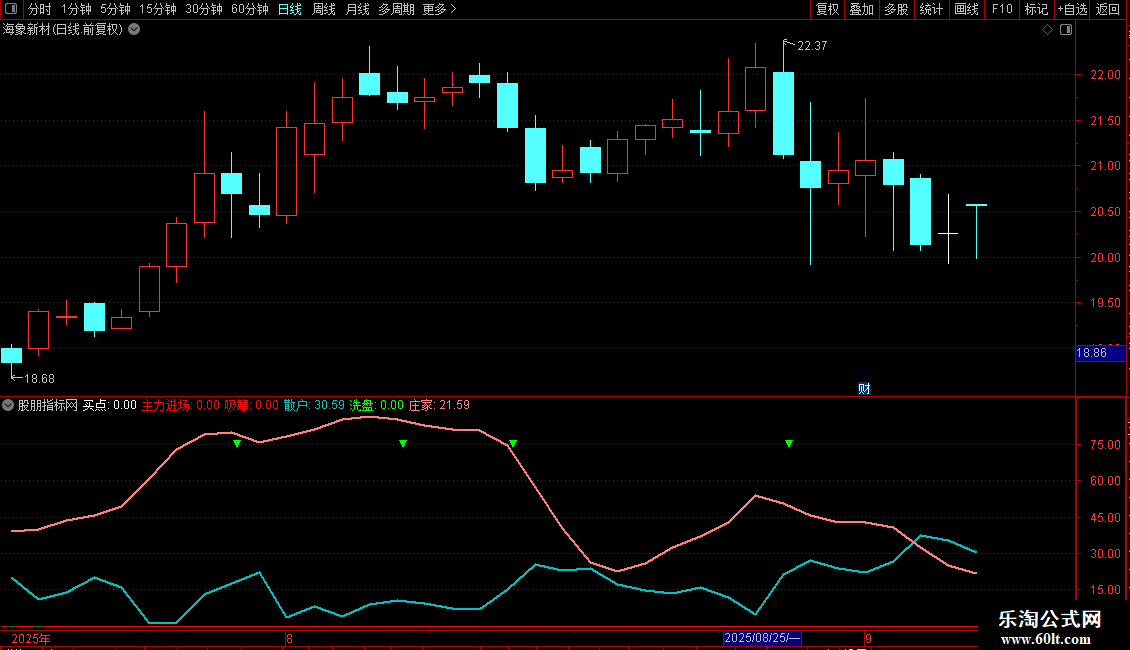Click the 返回 back button
This screenshot has width=1130, height=650.
(x=1108, y=9)
